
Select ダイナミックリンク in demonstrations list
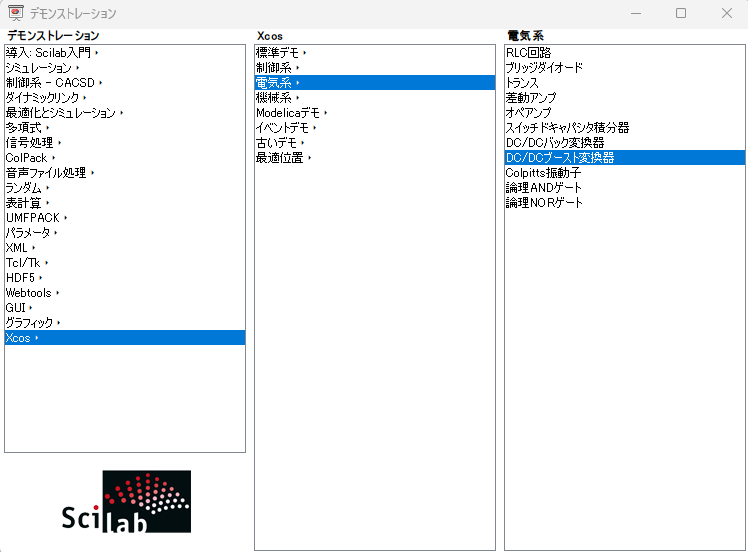click(x=125, y=97)
